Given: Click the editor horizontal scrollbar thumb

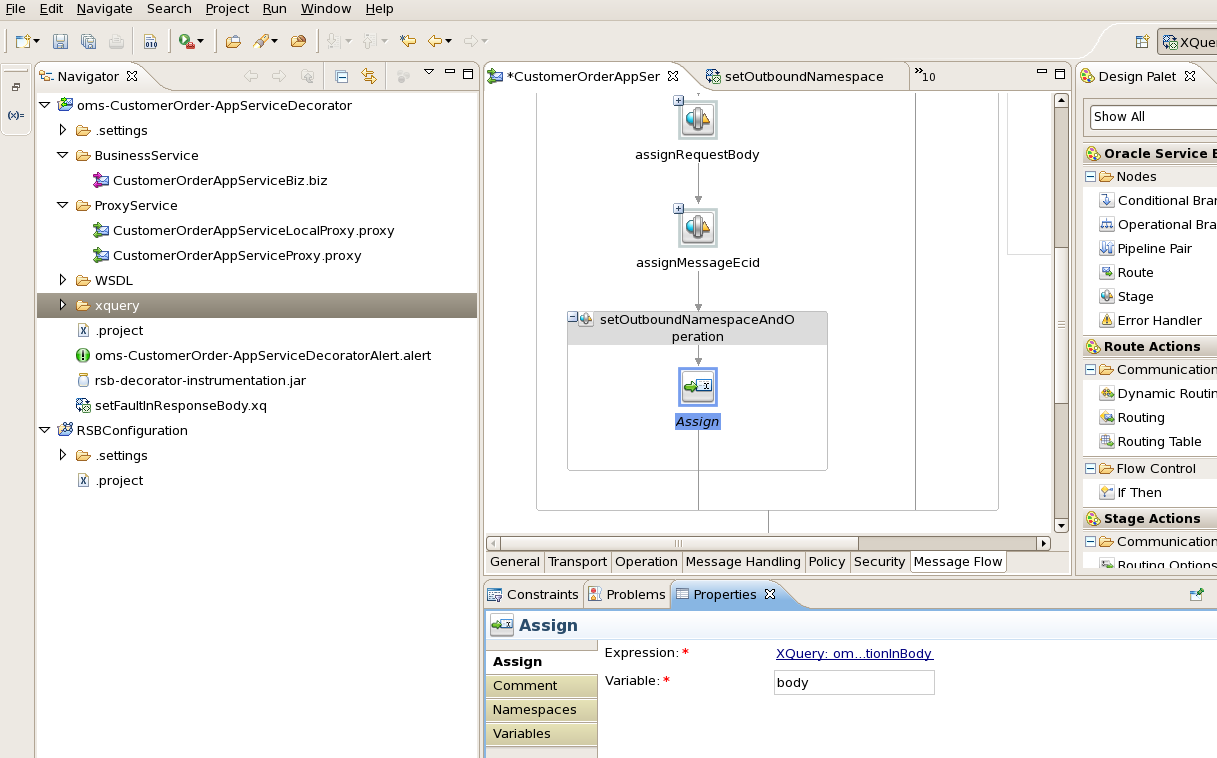Looking at the screenshot, I should [678, 543].
